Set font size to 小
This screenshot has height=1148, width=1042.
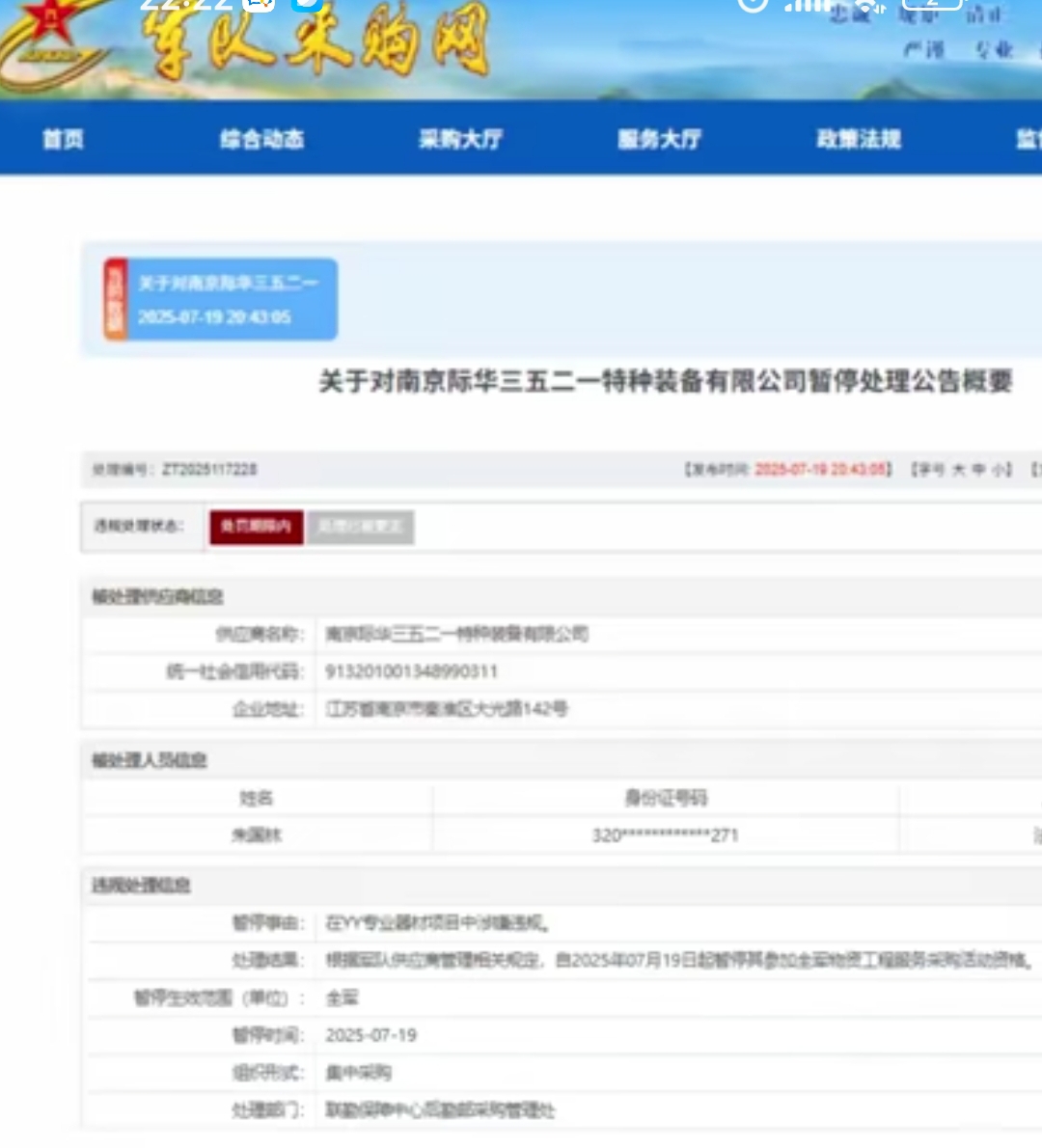coord(998,469)
